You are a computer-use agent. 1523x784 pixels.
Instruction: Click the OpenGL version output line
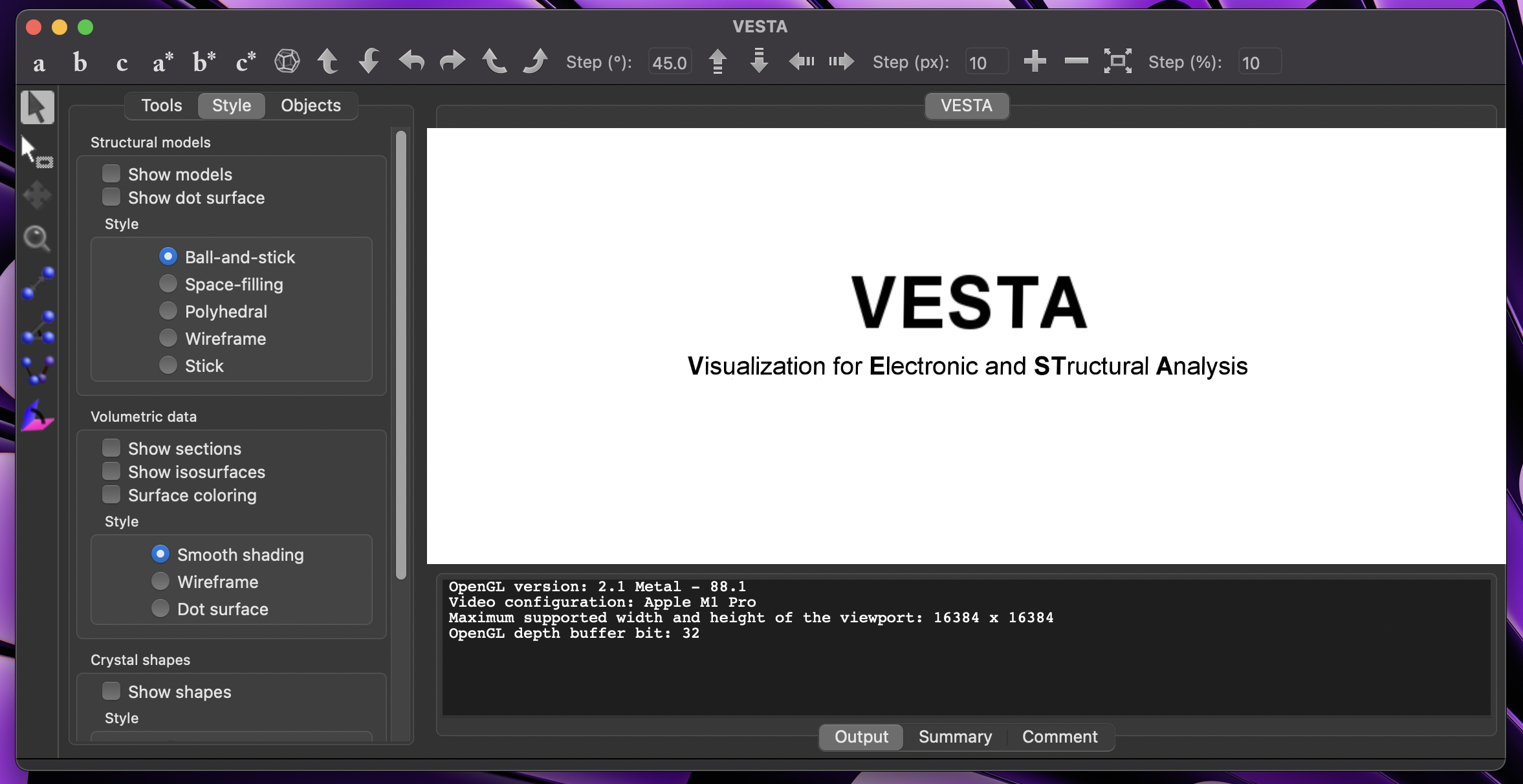(x=597, y=587)
